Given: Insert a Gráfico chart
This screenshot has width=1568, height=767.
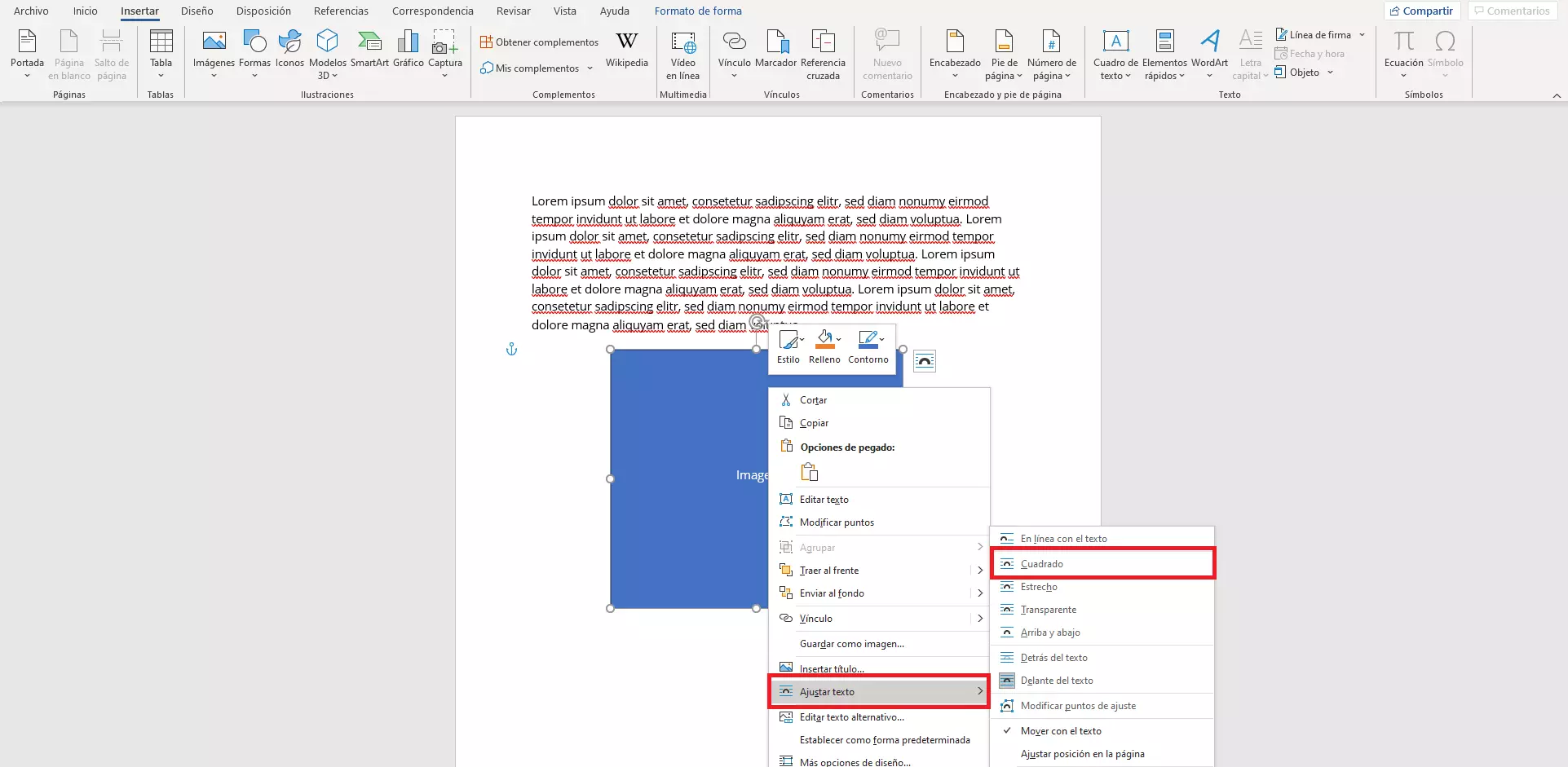Looking at the screenshot, I should pos(408,49).
